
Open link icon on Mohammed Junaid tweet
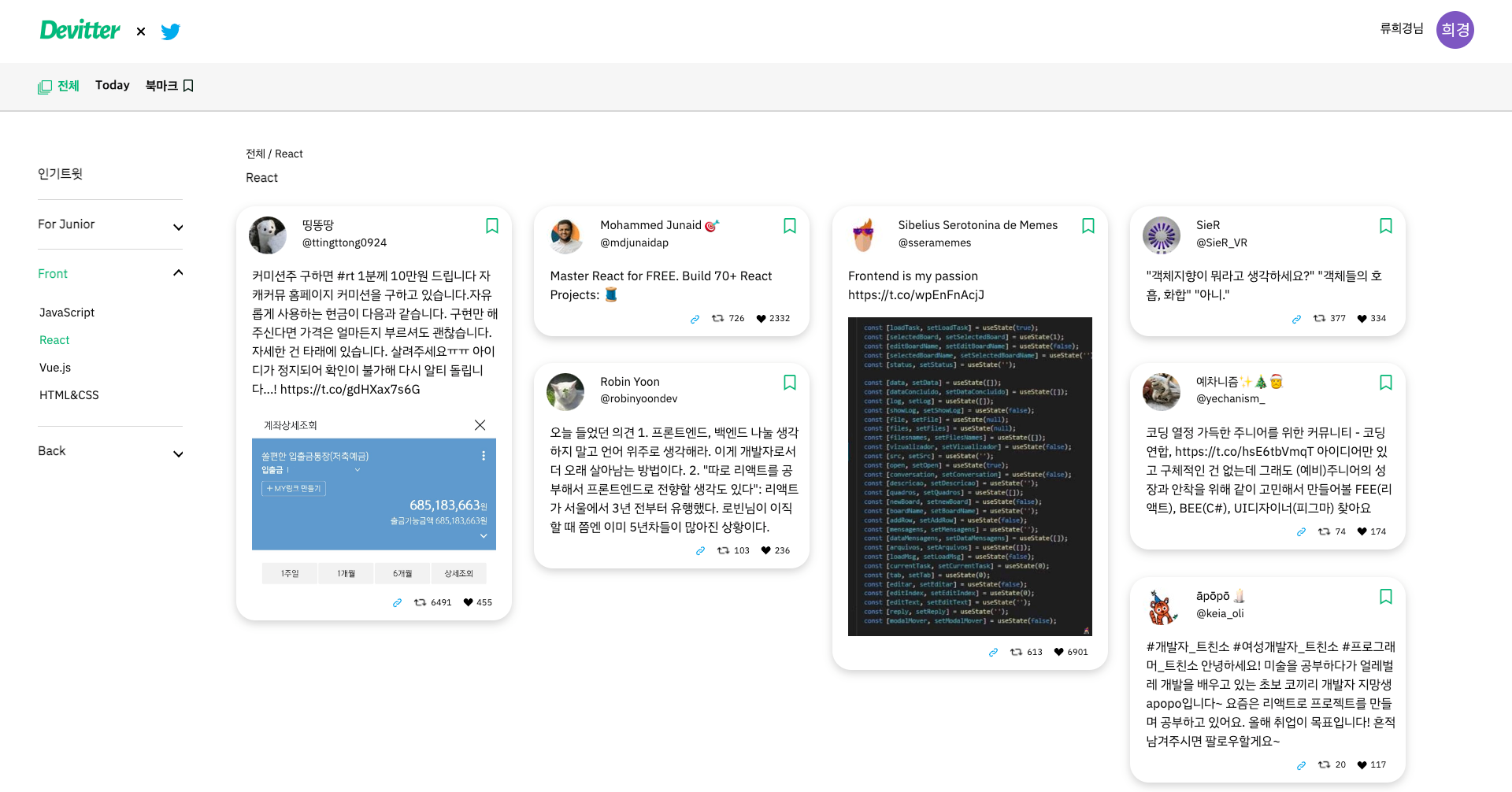695,319
